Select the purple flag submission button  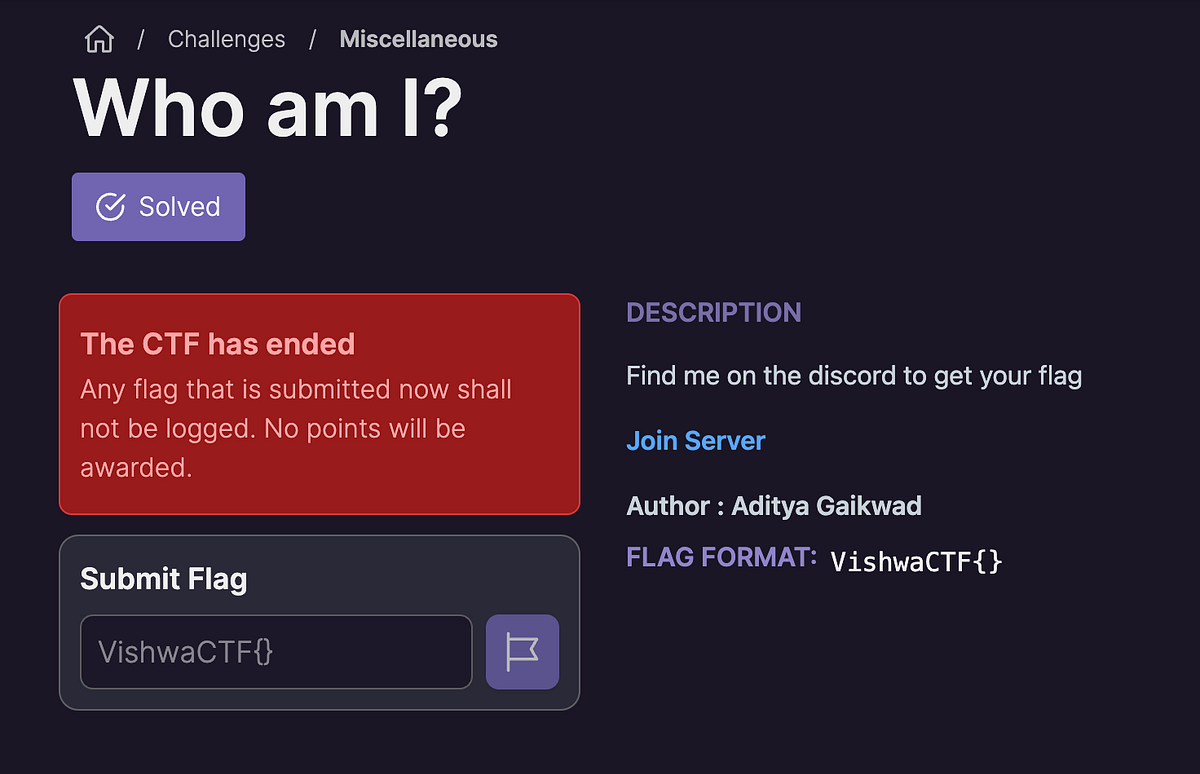click(522, 651)
